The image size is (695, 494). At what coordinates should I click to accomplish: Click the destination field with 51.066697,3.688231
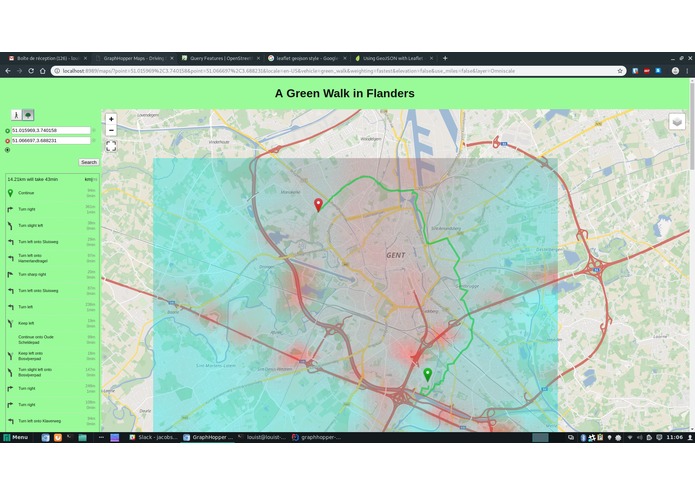tap(51, 140)
